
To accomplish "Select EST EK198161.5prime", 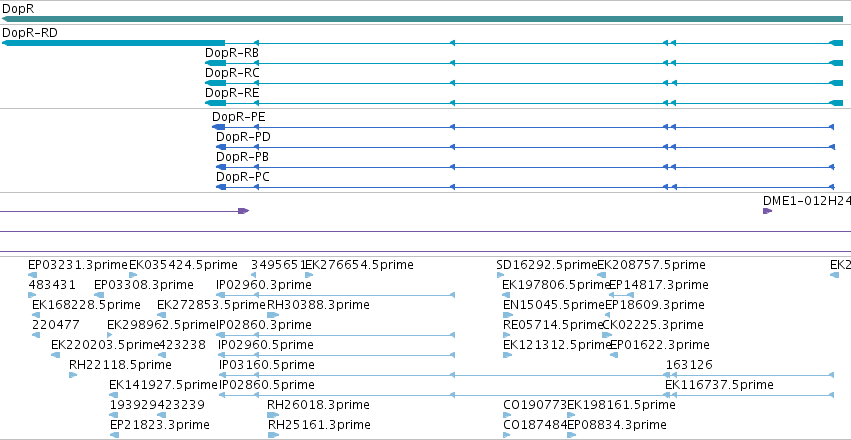I will pos(621,405).
